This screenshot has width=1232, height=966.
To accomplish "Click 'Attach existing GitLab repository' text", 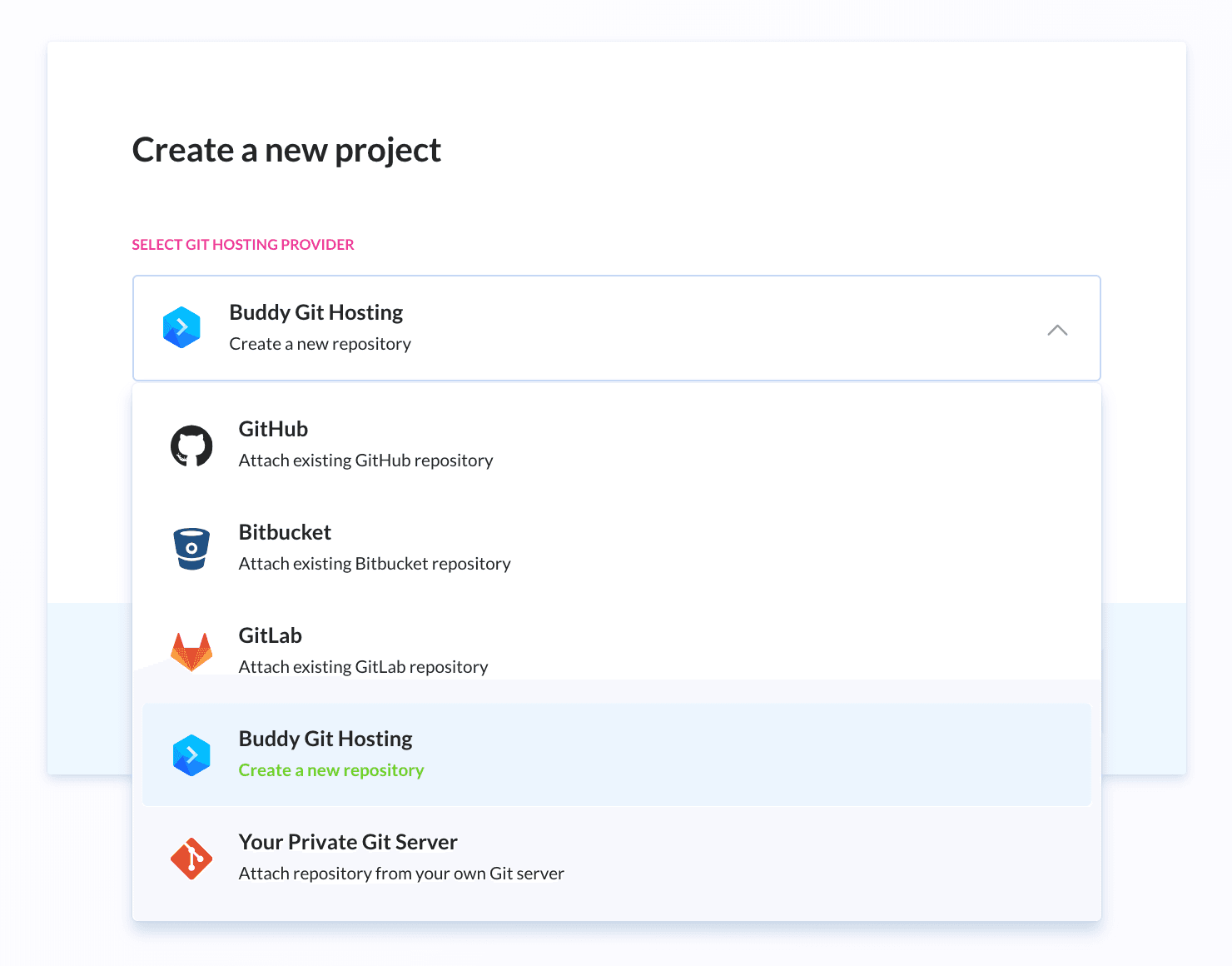I will pyautogui.click(x=363, y=667).
